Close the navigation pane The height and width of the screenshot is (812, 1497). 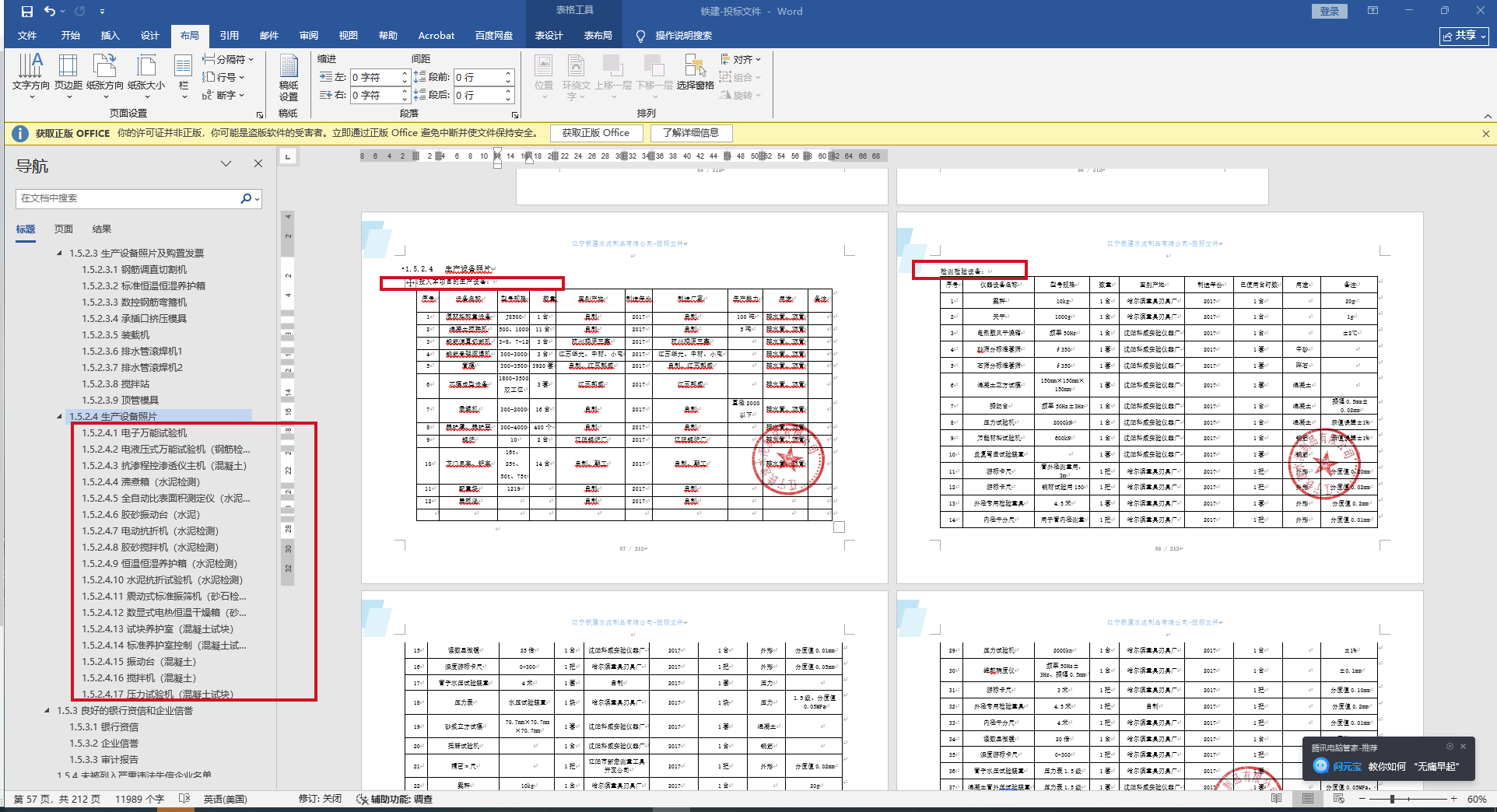tap(258, 163)
